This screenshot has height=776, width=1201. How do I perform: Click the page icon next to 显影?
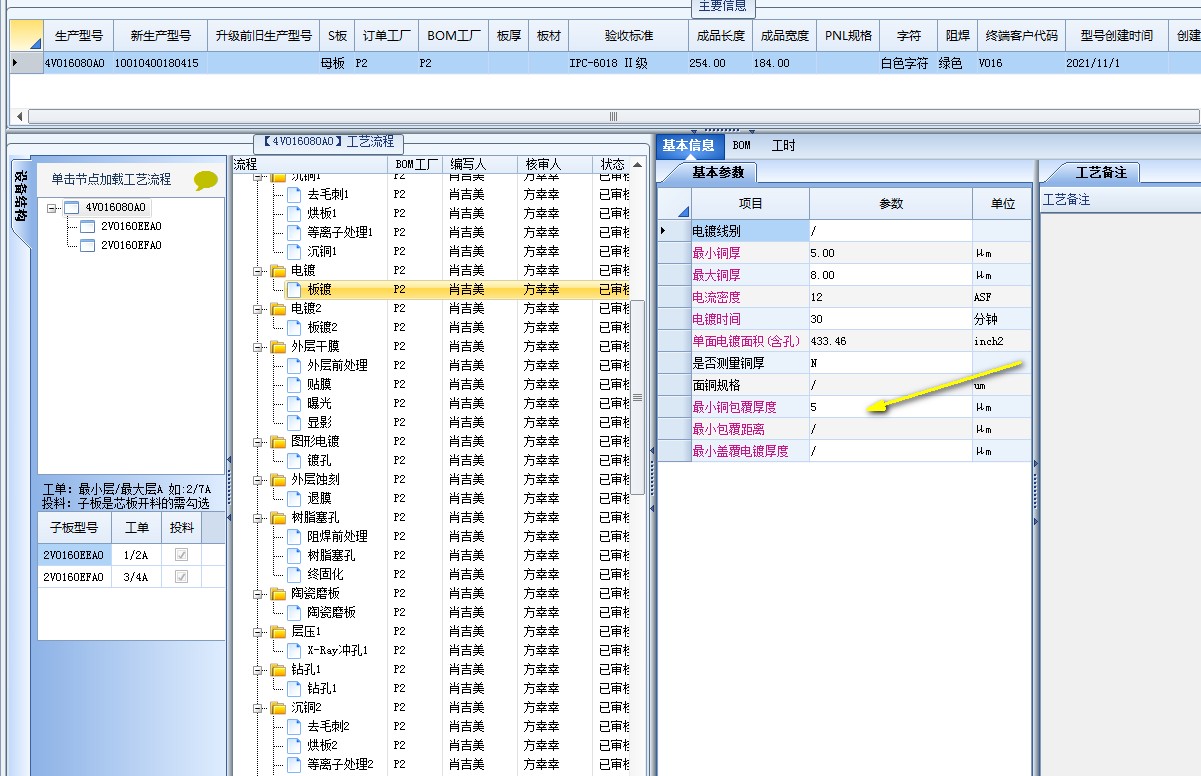(x=294, y=423)
